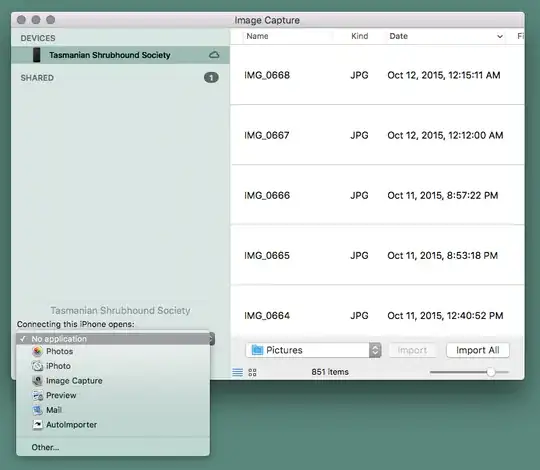Switch to icon grid view
540x470 pixels.
252,372
